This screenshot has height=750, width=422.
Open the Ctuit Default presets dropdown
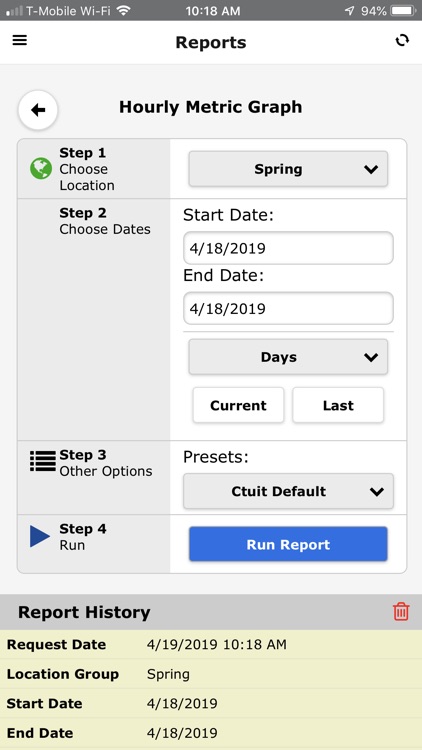[x=288, y=491]
